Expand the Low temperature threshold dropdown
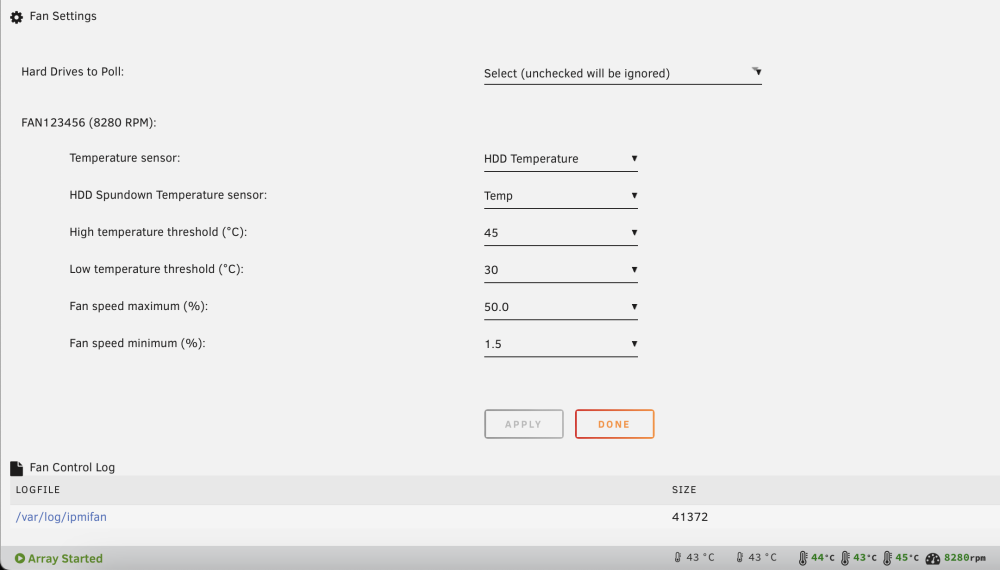 pyautogui.click(x=561, y=270)
